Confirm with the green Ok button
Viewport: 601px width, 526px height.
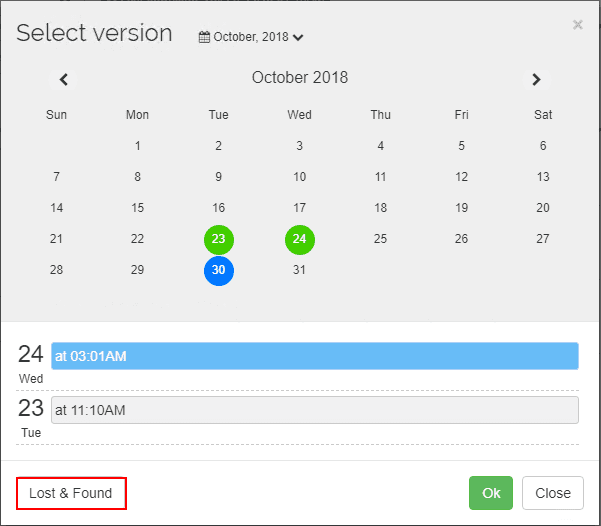click(491, 493)
